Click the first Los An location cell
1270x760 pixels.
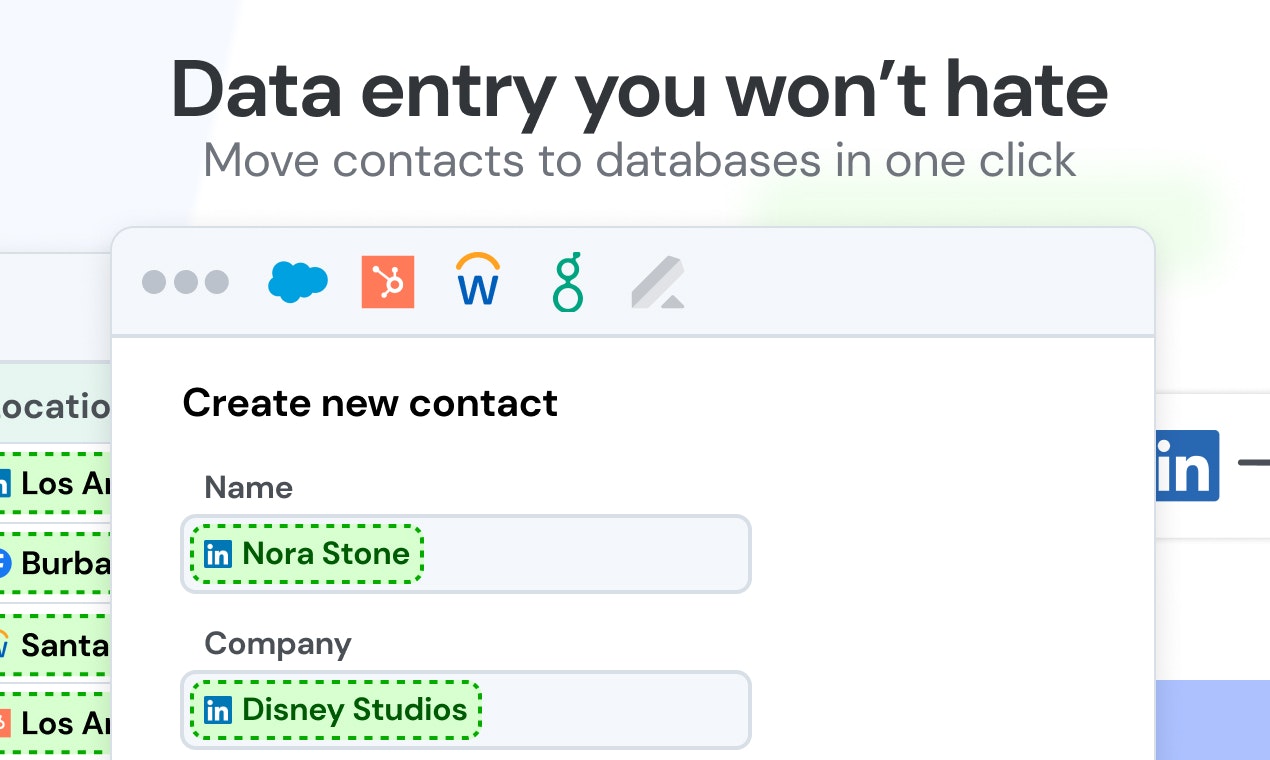55,484
